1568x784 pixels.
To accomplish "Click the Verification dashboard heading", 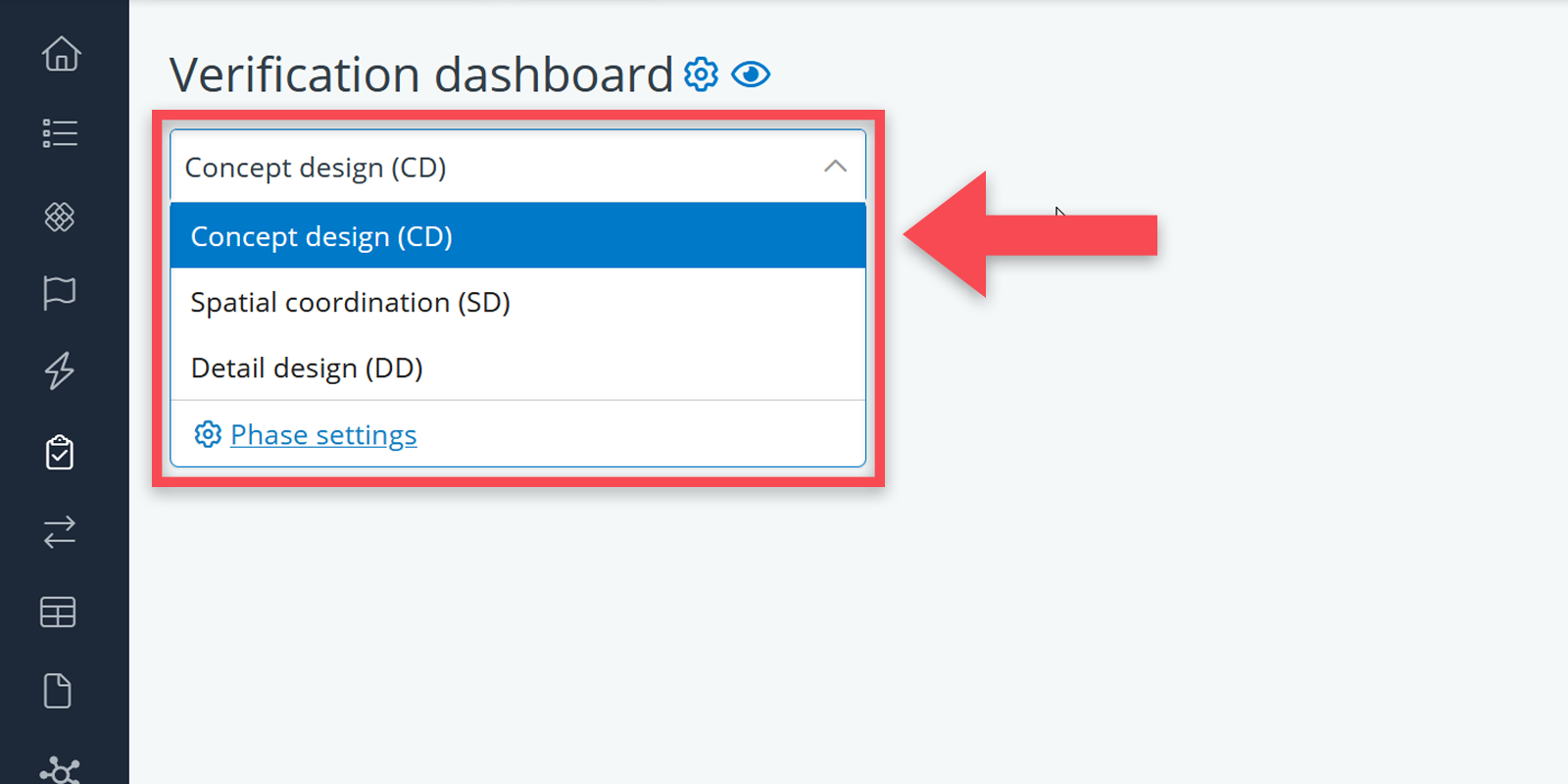I will [421, 75].
